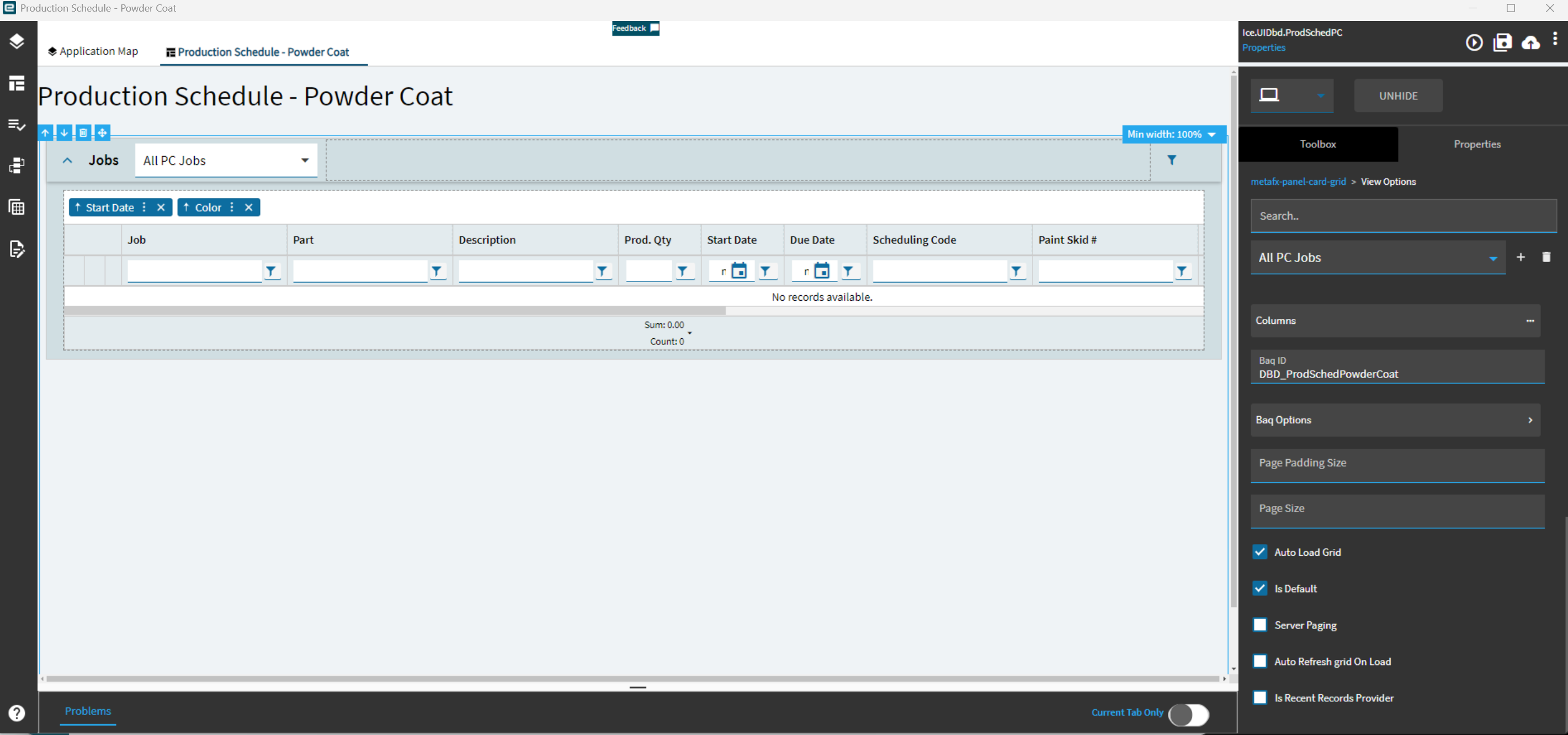Uncheck the Auto Load Grid checkbox
The height and width of the screenshot is (735, 1568).
coord(1260,552)
